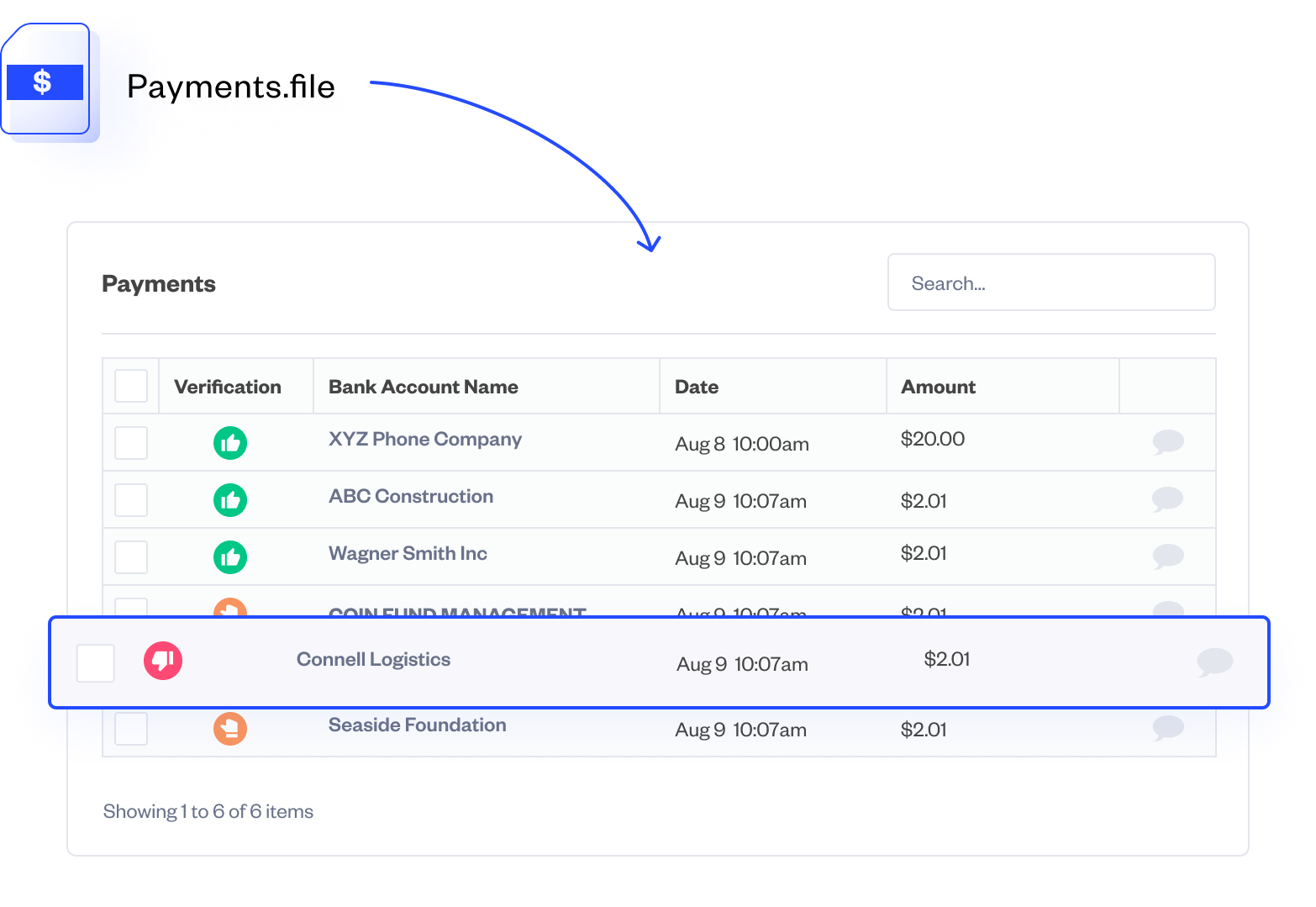
Task: Check the Wagner Smith Inc row checkbox
Action: (131, 557)
